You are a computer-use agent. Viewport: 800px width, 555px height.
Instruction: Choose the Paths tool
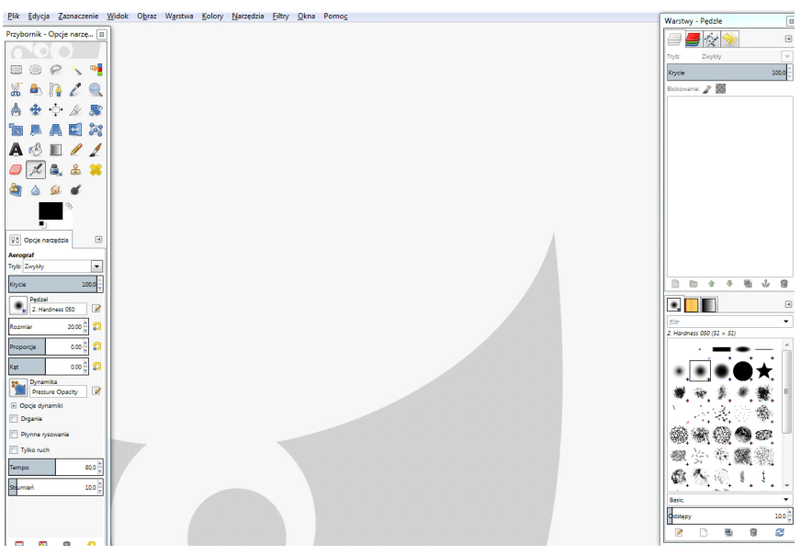click(x=56, y=90)
